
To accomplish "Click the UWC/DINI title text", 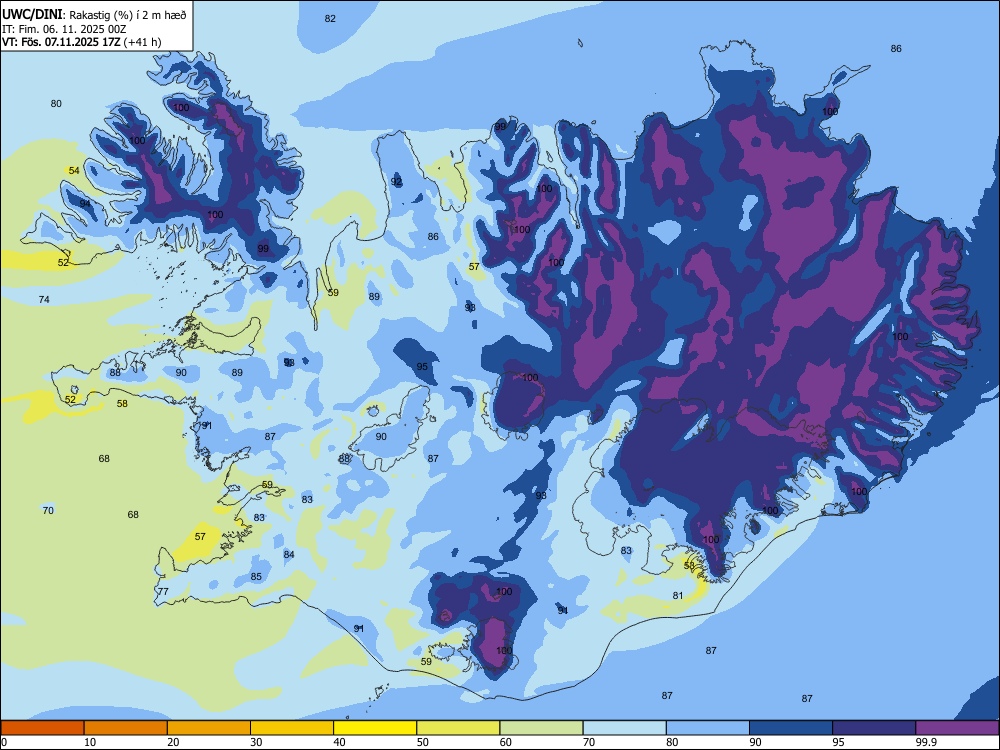I will click(x=32, y=14).
